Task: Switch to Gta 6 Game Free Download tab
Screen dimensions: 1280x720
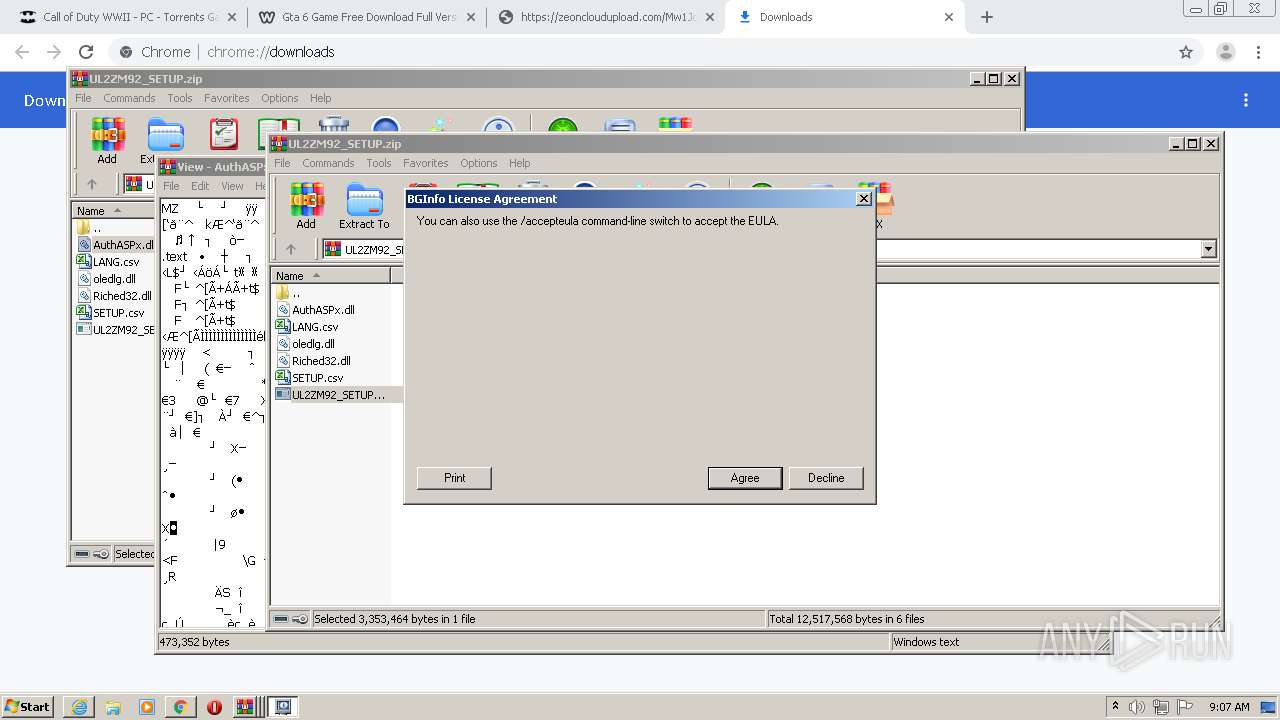Action: tap(366, 17)
